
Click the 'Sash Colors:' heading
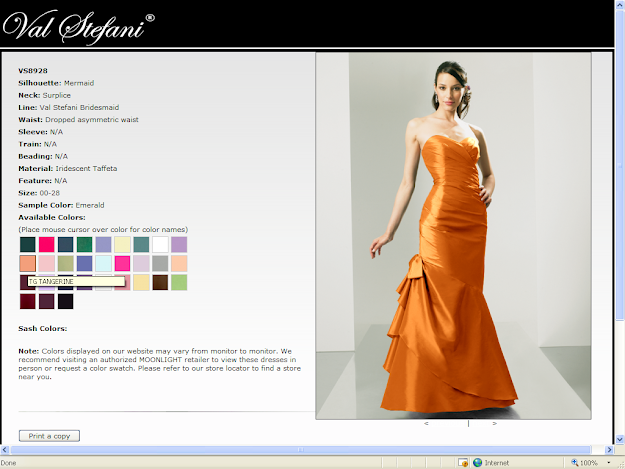pyautogui.click(x=43, y=328)
